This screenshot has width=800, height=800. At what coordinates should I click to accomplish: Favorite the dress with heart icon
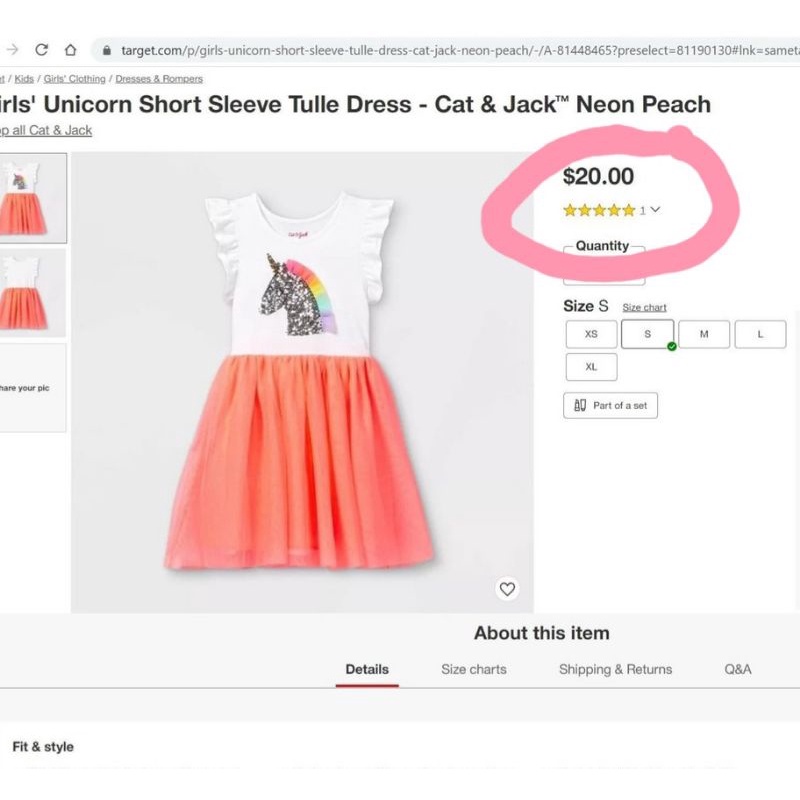[507, 589]
